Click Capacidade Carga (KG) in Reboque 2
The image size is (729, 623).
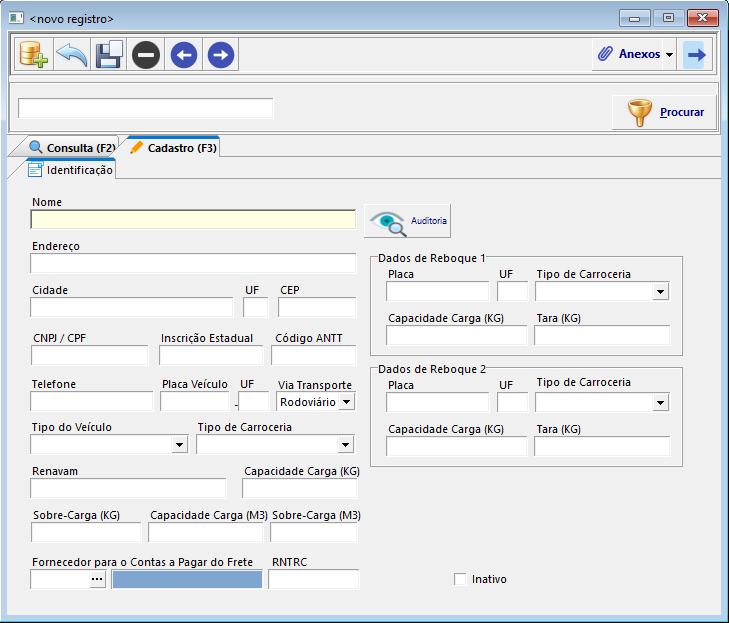pos(457,446)
